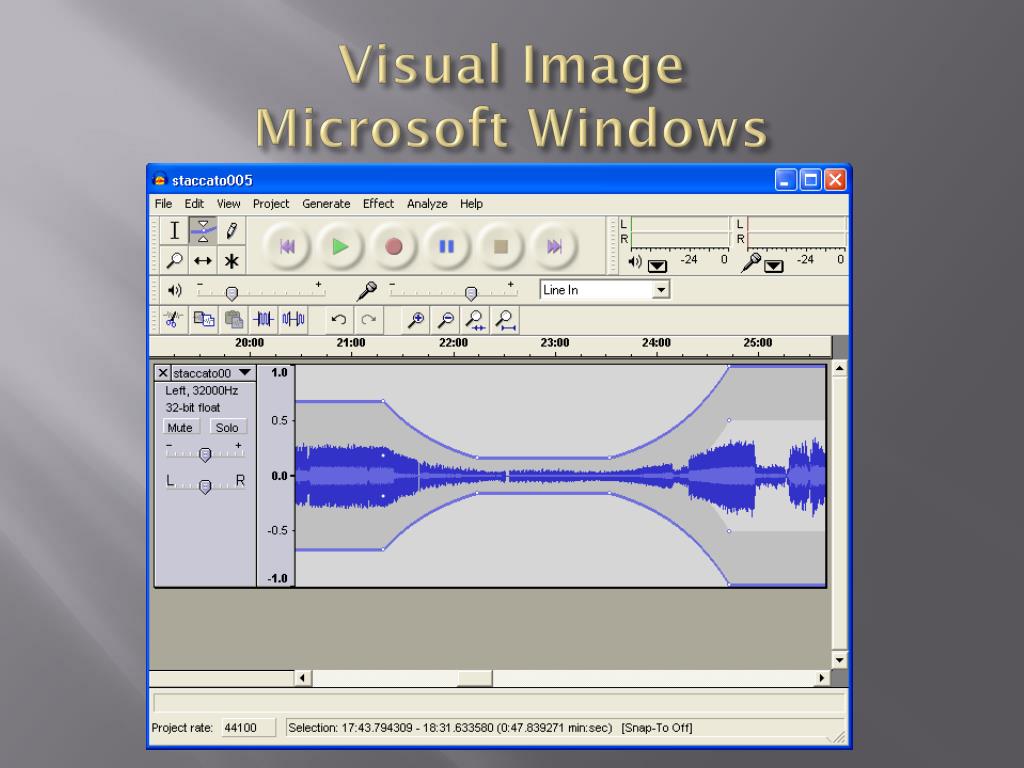Click the red Record button
1024x768 pixels.
coord(393,246)
